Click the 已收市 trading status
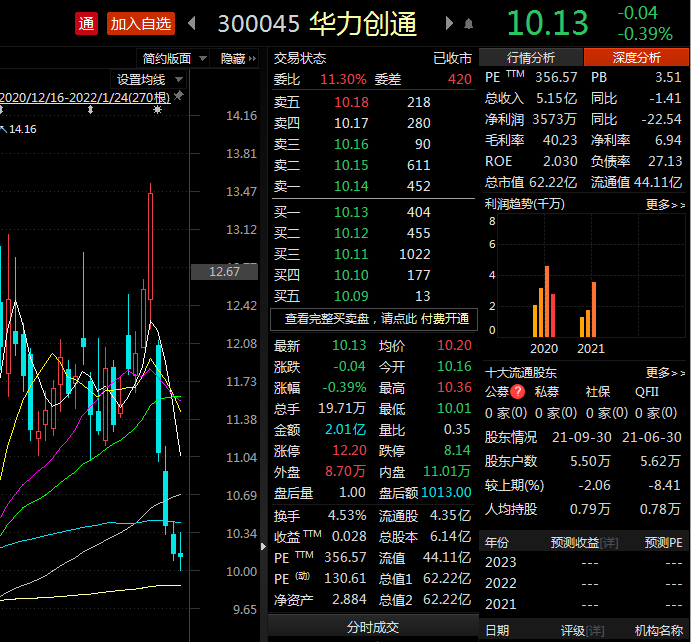The image size is (691, 642). coord(452,58)
